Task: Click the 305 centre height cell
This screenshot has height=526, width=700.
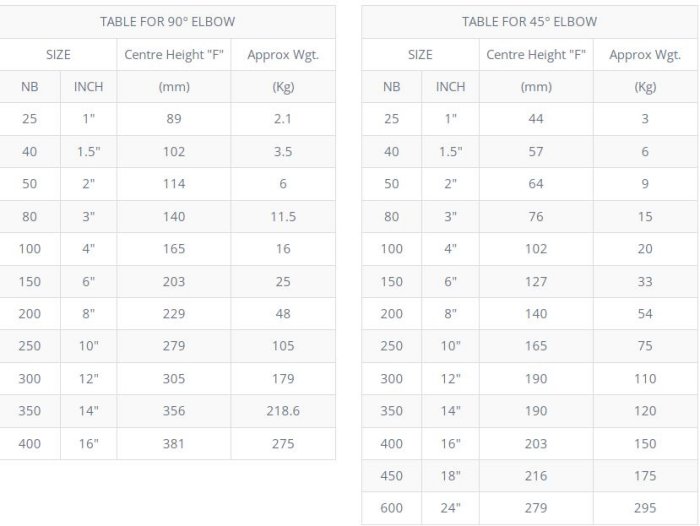Action: (x=174, y=378)
